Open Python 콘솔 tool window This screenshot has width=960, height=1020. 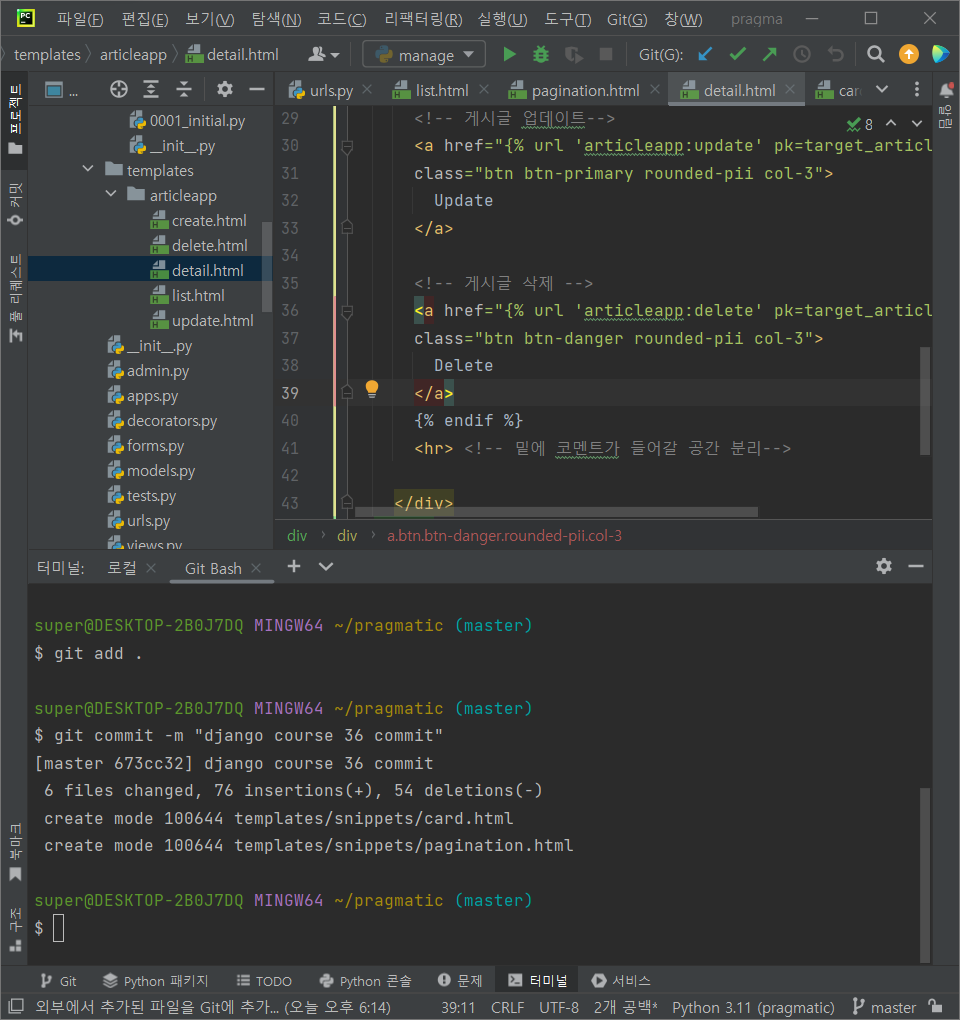tap(366, 980)
